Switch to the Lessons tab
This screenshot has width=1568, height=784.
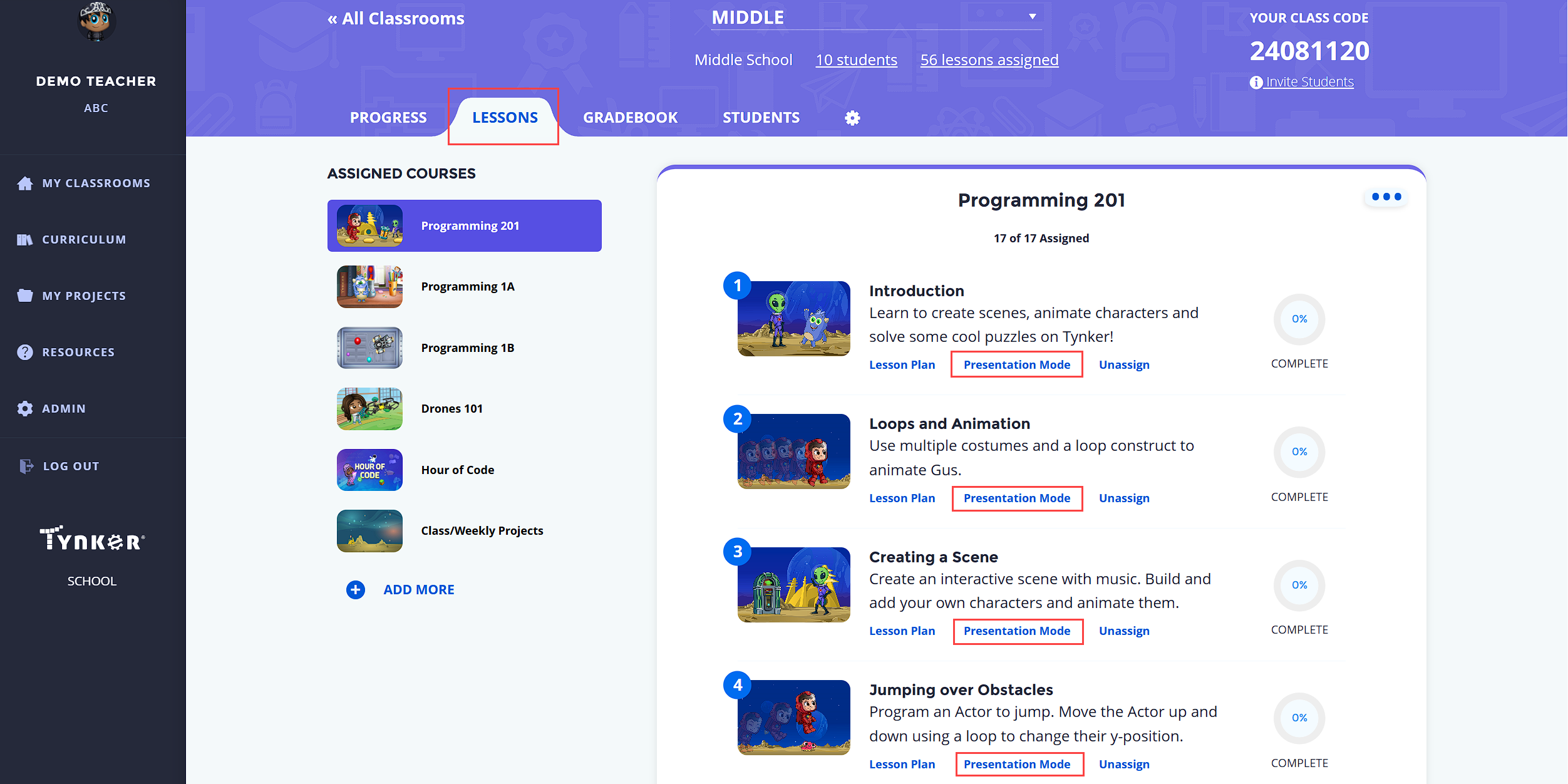[x=505, y=117]
